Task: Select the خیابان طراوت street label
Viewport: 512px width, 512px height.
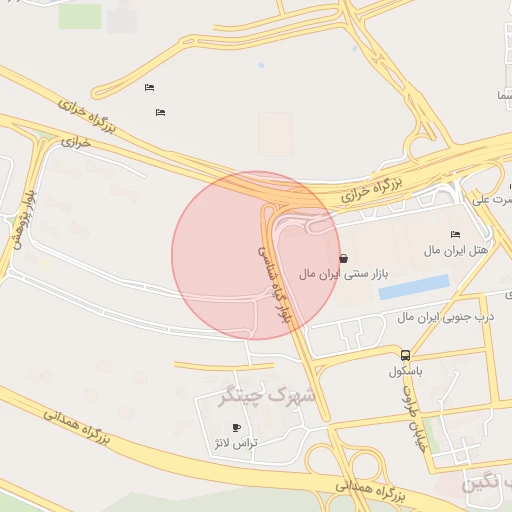Action: [x=413, y=419]
